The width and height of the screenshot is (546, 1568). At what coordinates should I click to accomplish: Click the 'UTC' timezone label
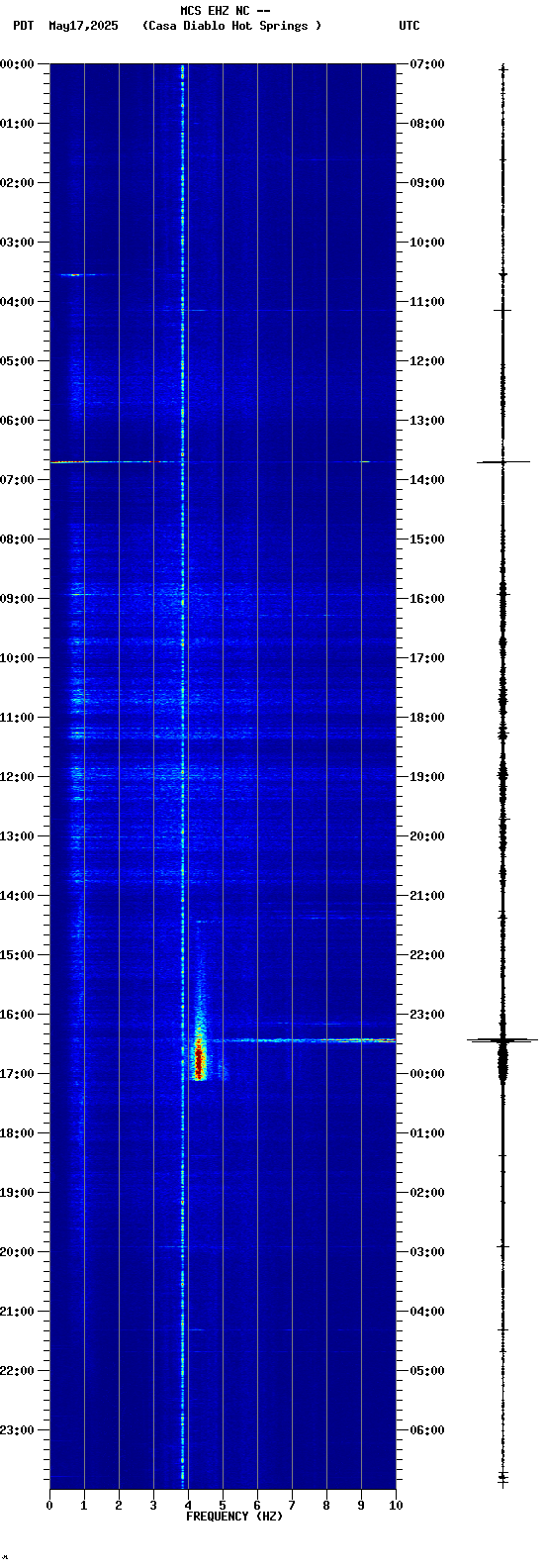coord(409,26)
